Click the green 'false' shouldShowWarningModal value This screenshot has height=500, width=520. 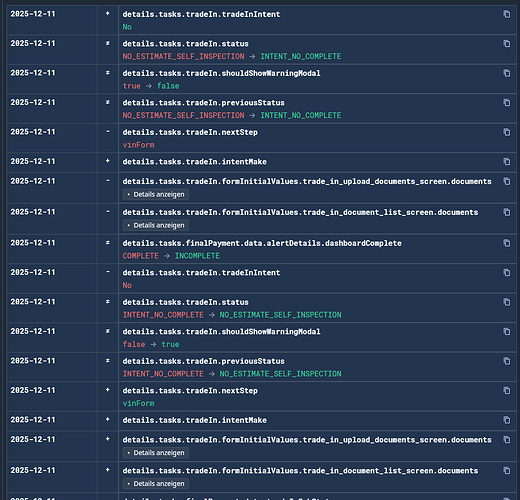click(168, 86)
